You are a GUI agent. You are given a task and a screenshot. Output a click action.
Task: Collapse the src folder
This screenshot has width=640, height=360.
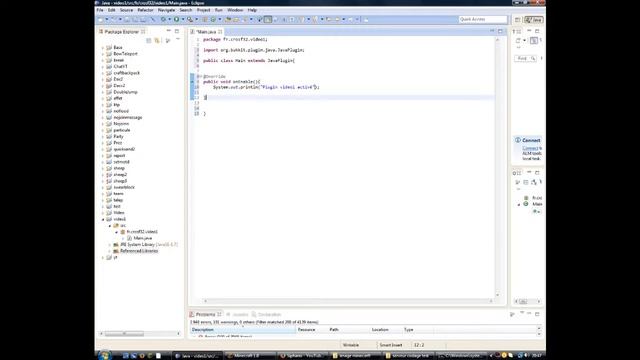pos(109,225)
